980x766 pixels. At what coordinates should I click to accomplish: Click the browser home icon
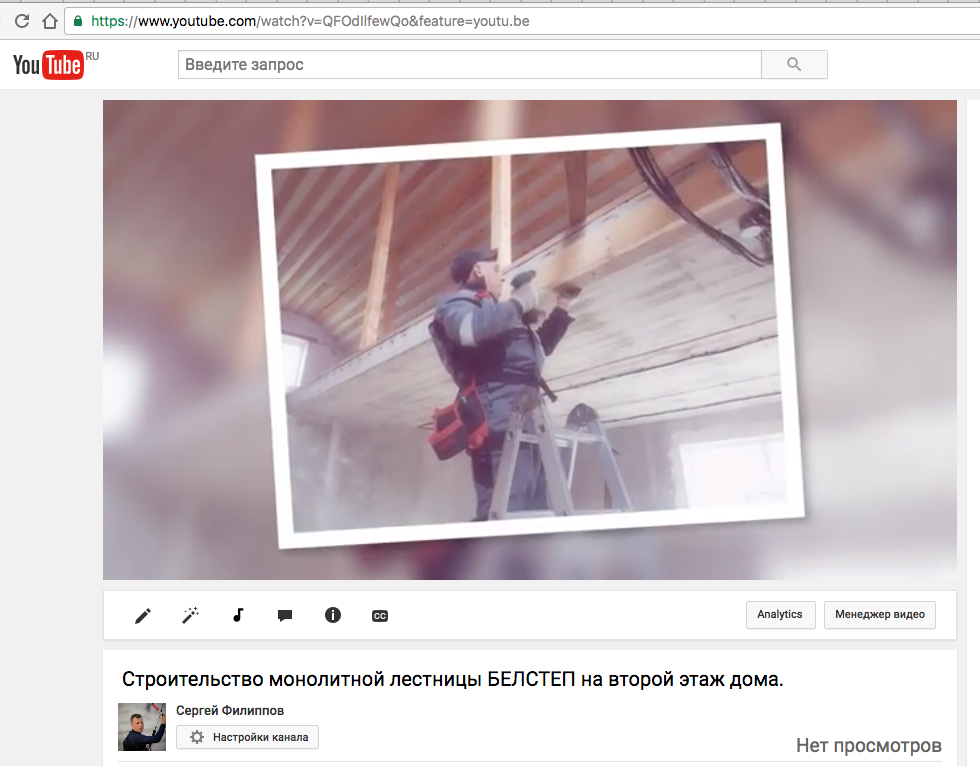pos(49,21)
